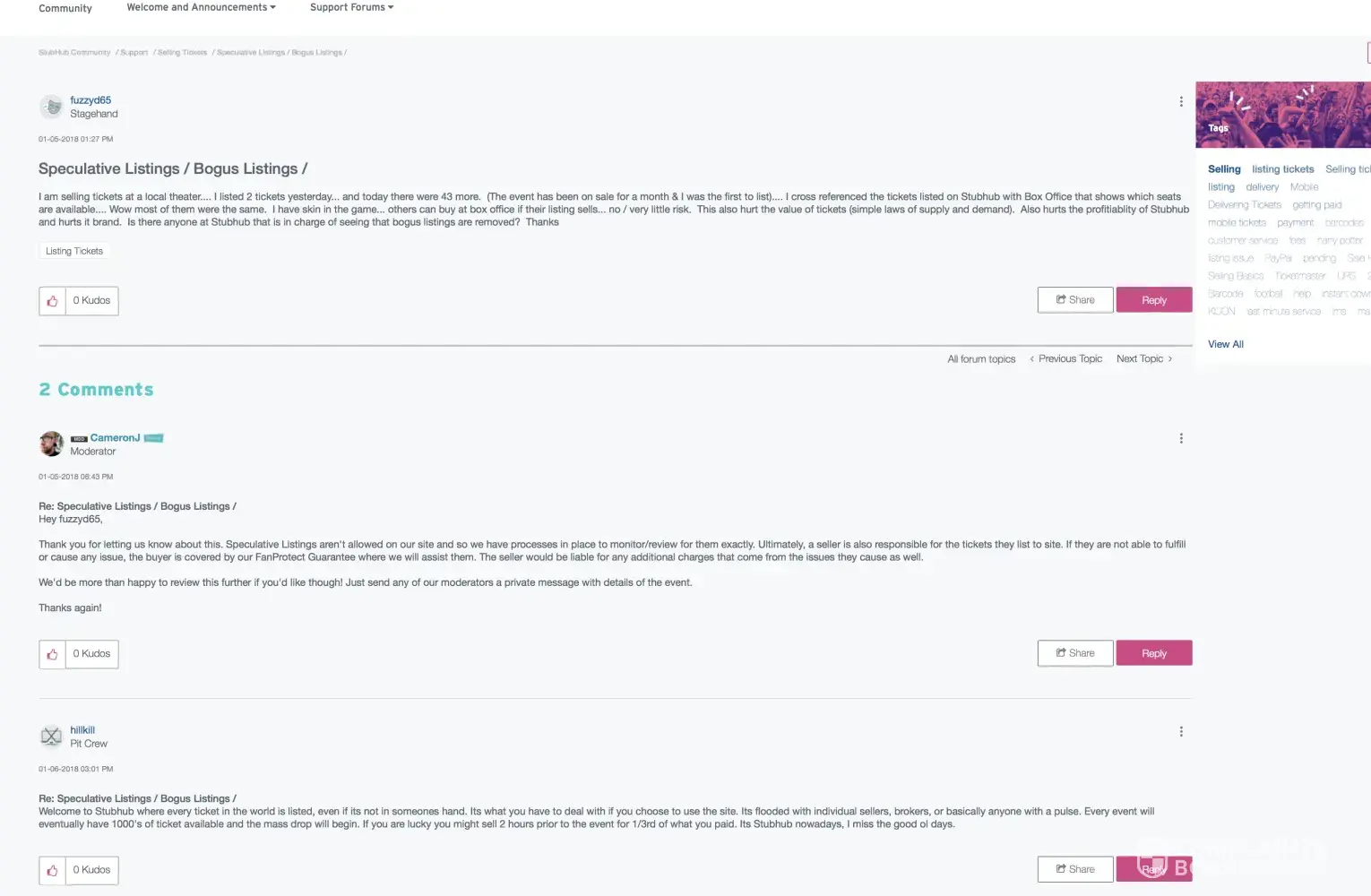View All tags in sidebar
Screen dimensions: 1371x896
click(x=1226, y=344)
